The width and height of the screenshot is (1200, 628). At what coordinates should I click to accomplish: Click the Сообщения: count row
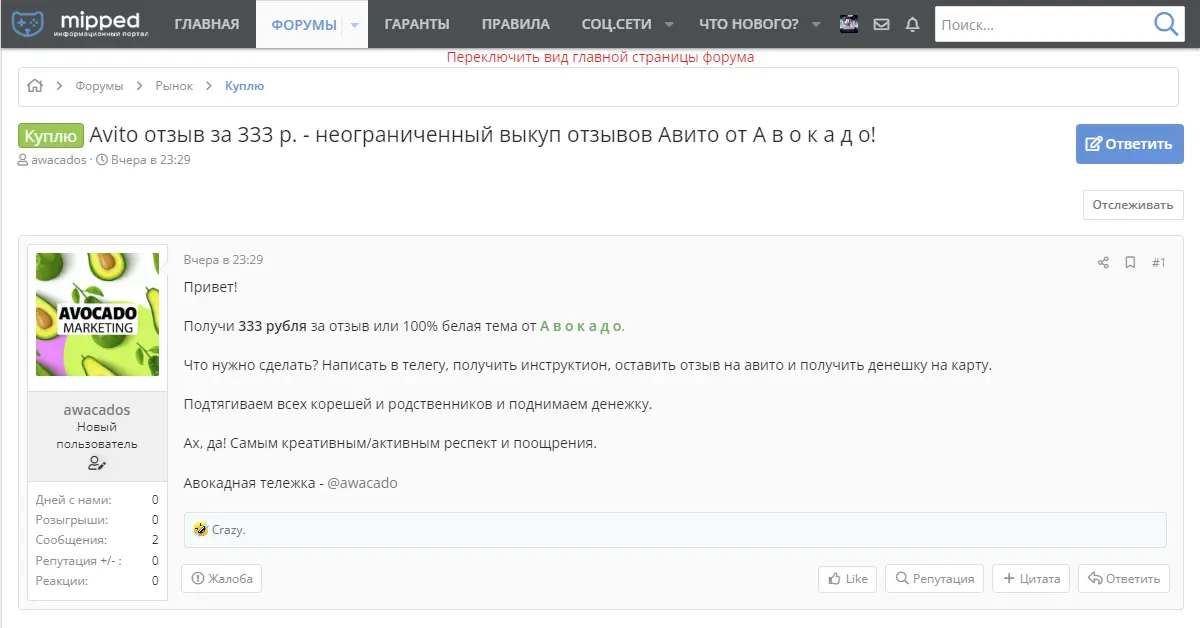(x=97, y=540)
